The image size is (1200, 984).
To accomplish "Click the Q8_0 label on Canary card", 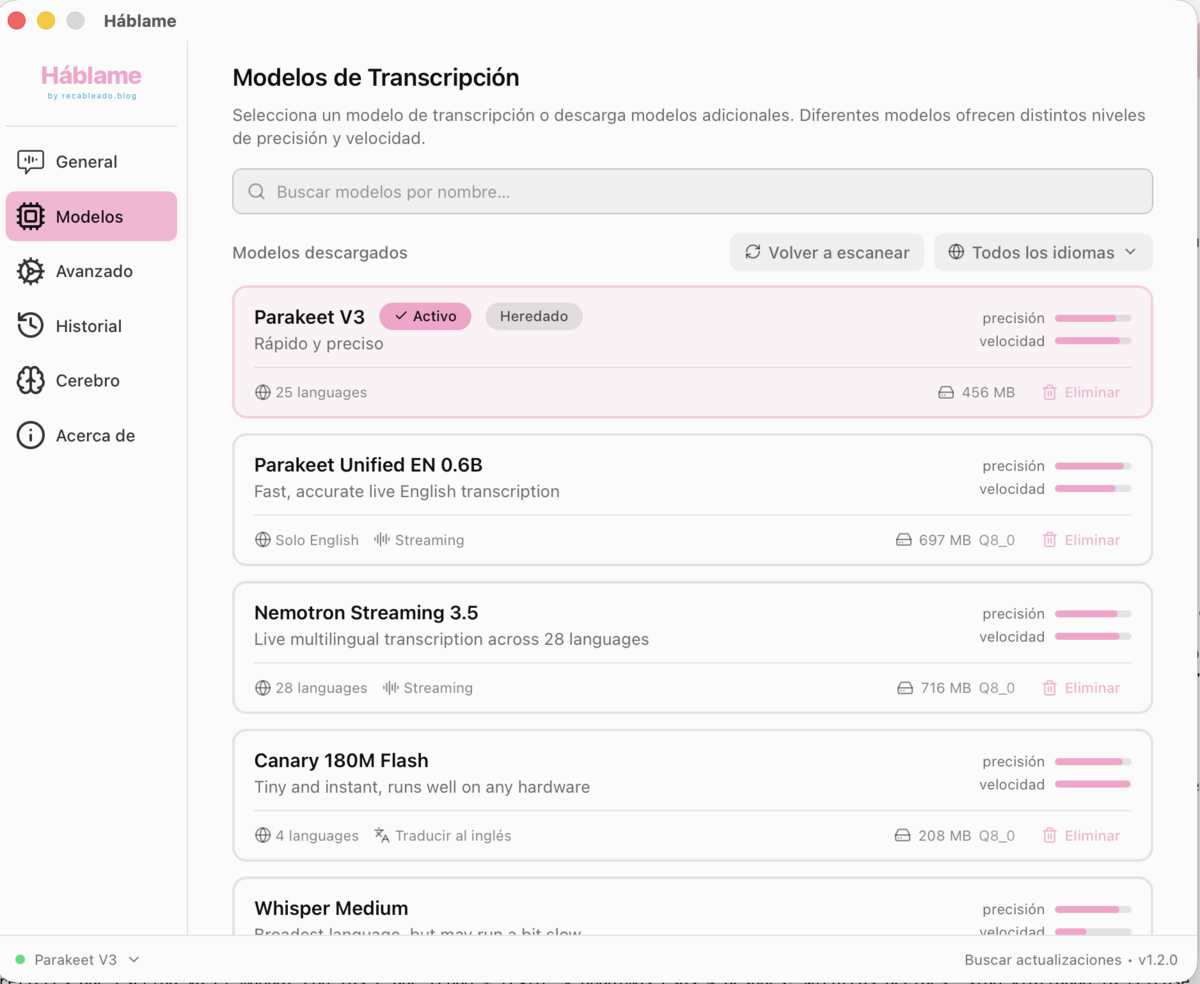I will coord(996,836).
